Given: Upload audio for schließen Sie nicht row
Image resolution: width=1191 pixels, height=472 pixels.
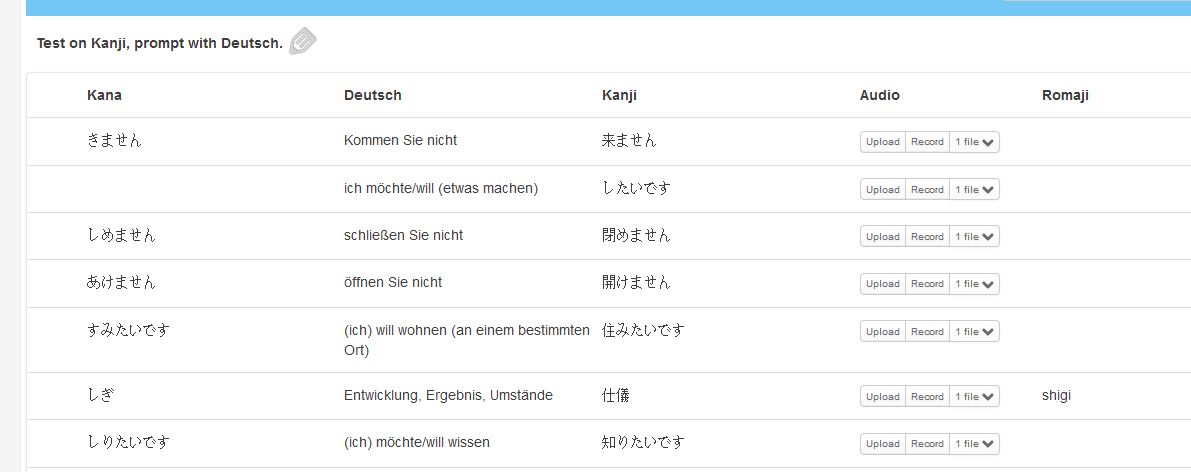Looking at the screenshot, I should coord(883,236).
